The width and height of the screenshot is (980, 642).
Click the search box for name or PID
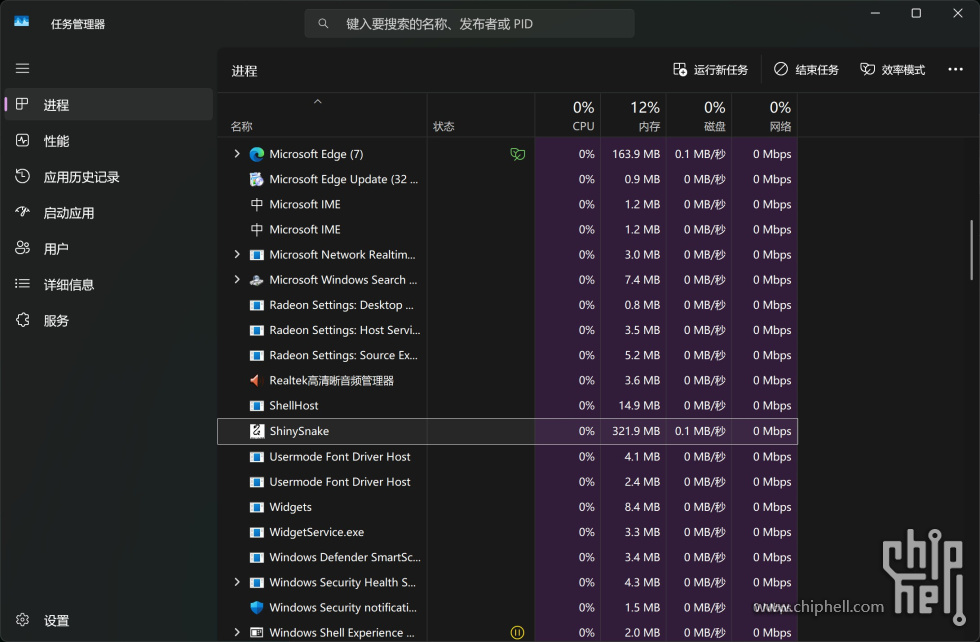click(470, 23)
